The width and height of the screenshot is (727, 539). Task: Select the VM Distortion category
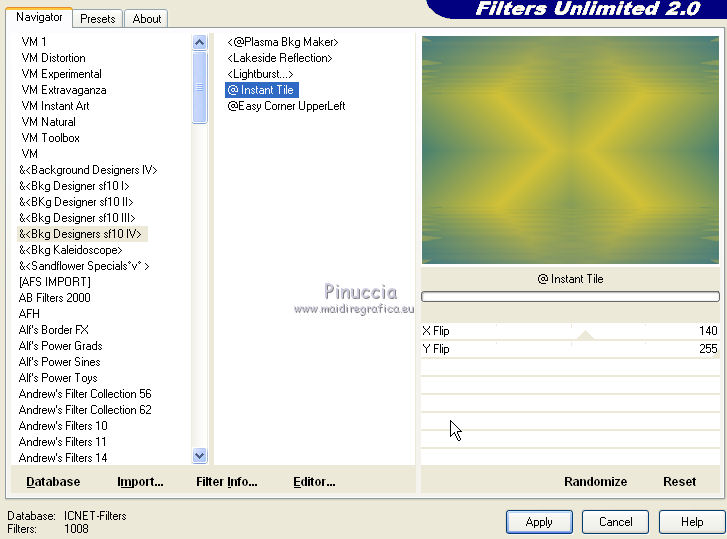coord(53,58)
